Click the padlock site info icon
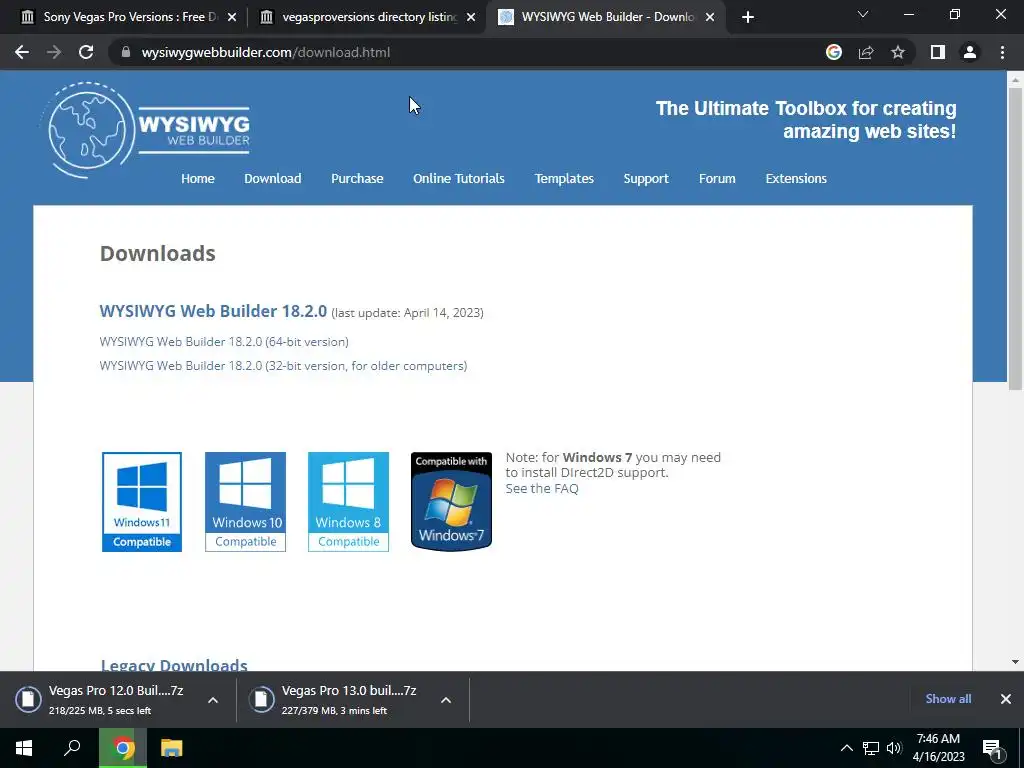 pos(126,52)
